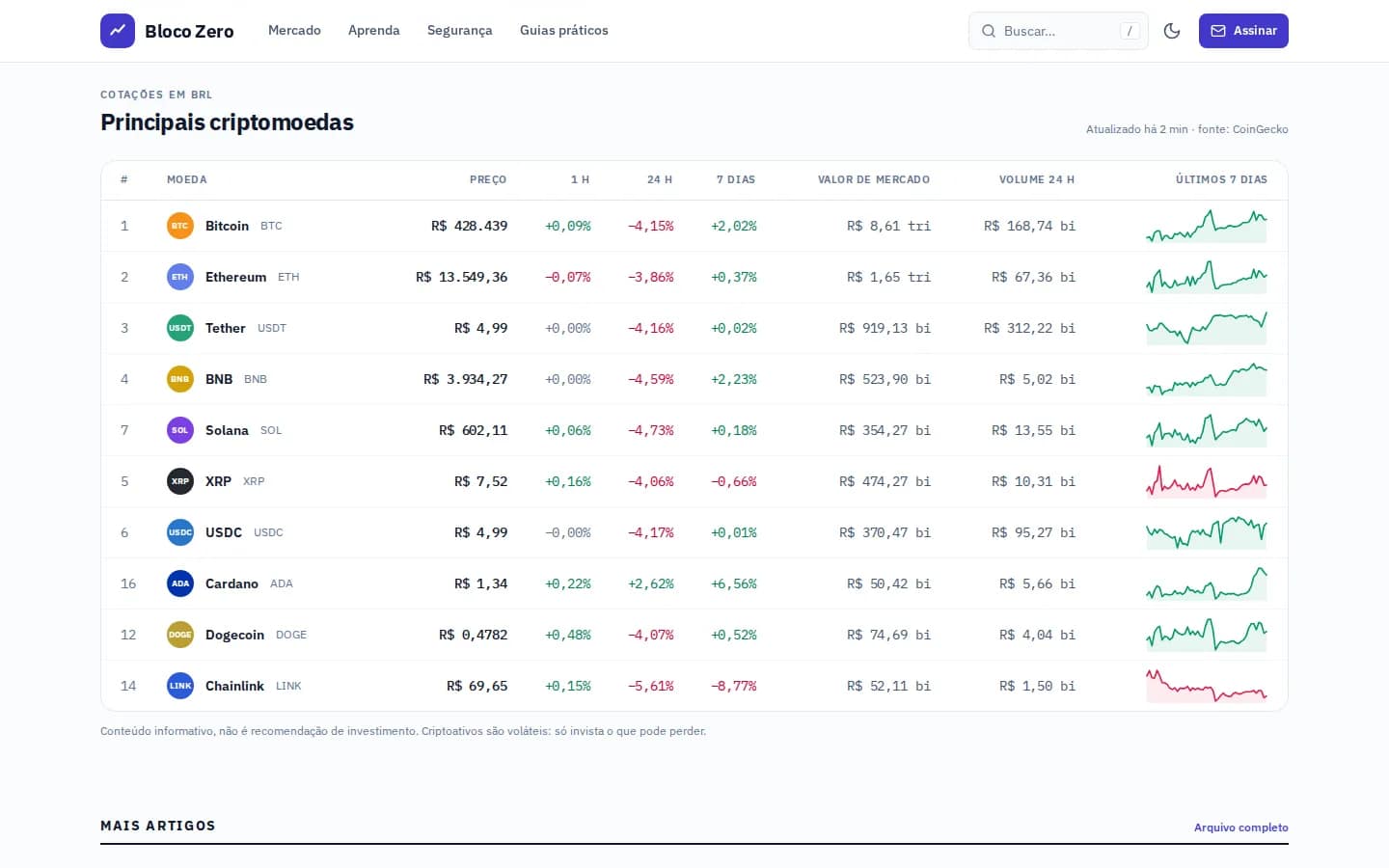
Task: Open Dogecoin's 7-day sparkline chart
Action: [1207, 635]
